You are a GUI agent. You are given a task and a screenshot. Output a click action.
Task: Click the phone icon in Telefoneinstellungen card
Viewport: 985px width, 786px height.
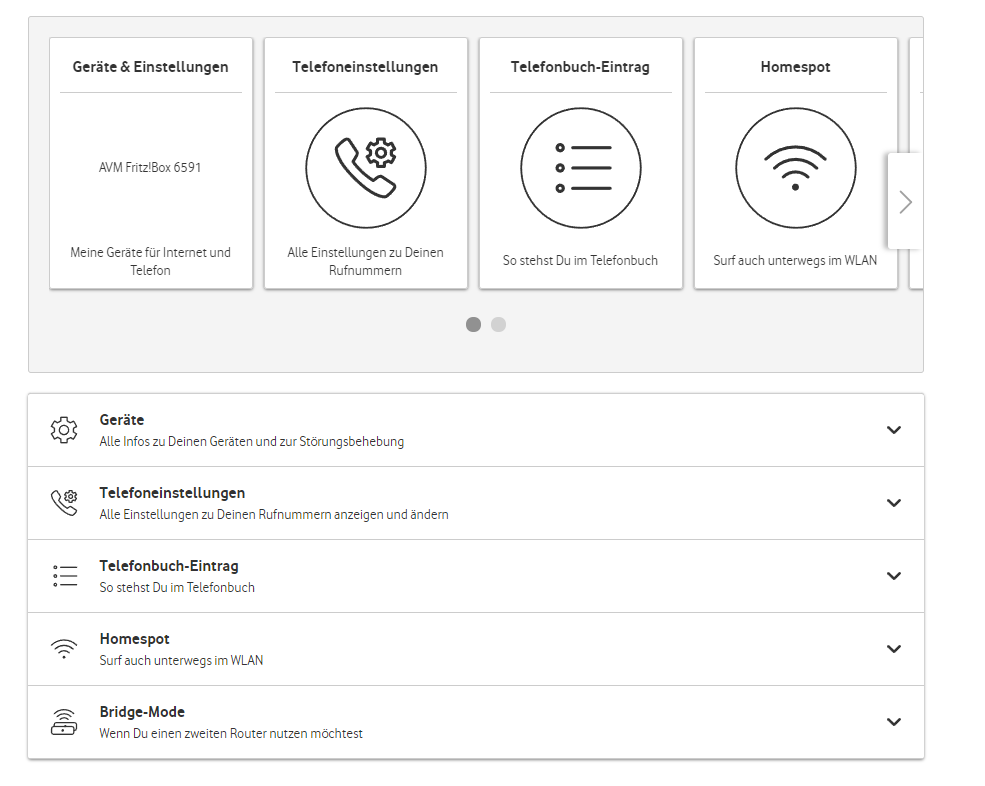pyautogui.click(x=366, y=167)
